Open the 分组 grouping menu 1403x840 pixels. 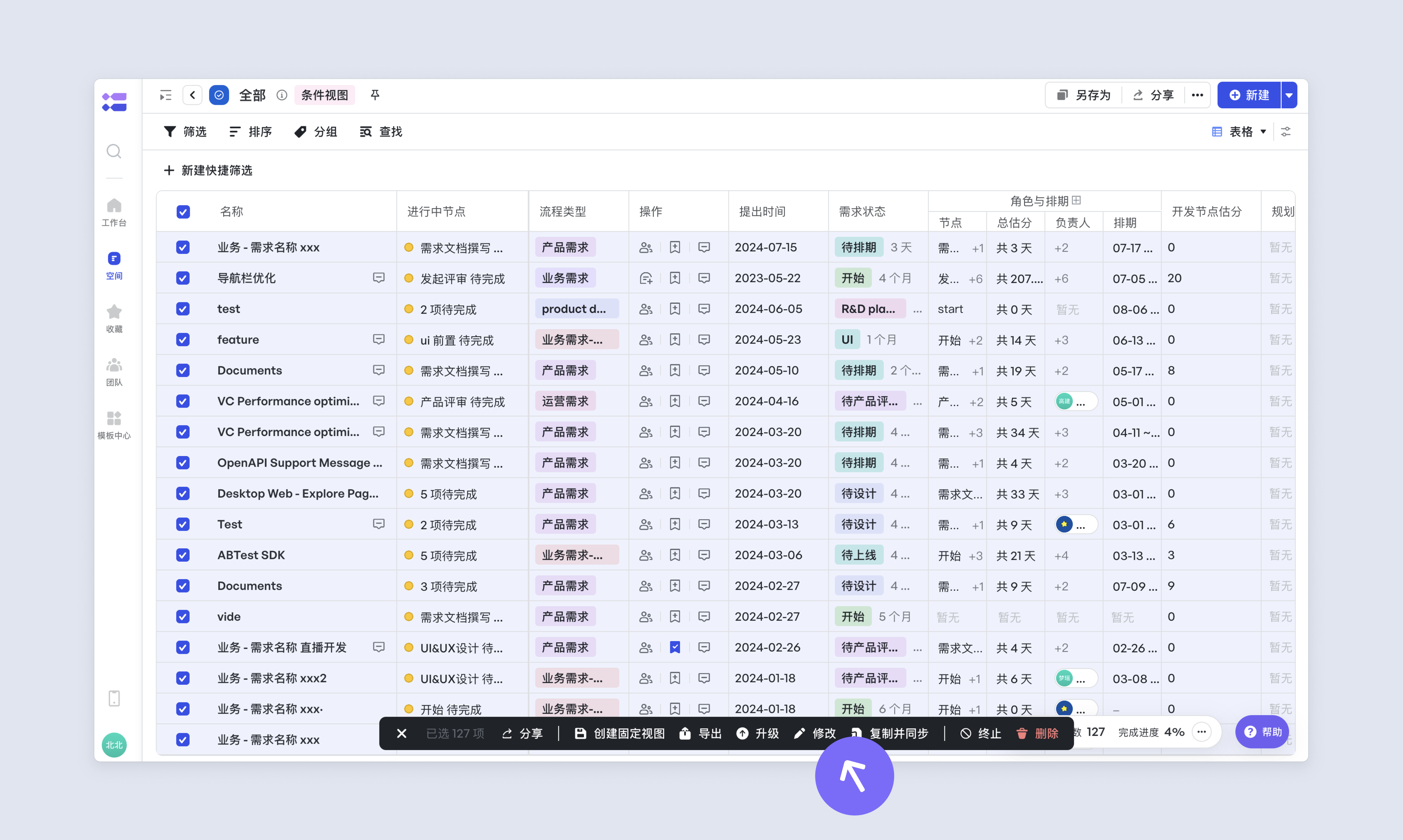315,132
